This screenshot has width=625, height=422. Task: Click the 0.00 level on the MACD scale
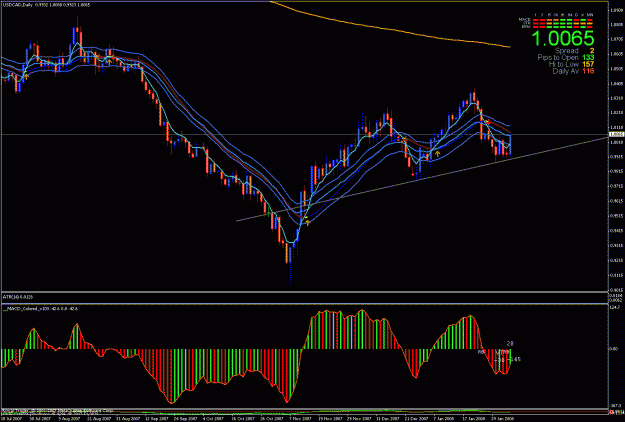614,349
